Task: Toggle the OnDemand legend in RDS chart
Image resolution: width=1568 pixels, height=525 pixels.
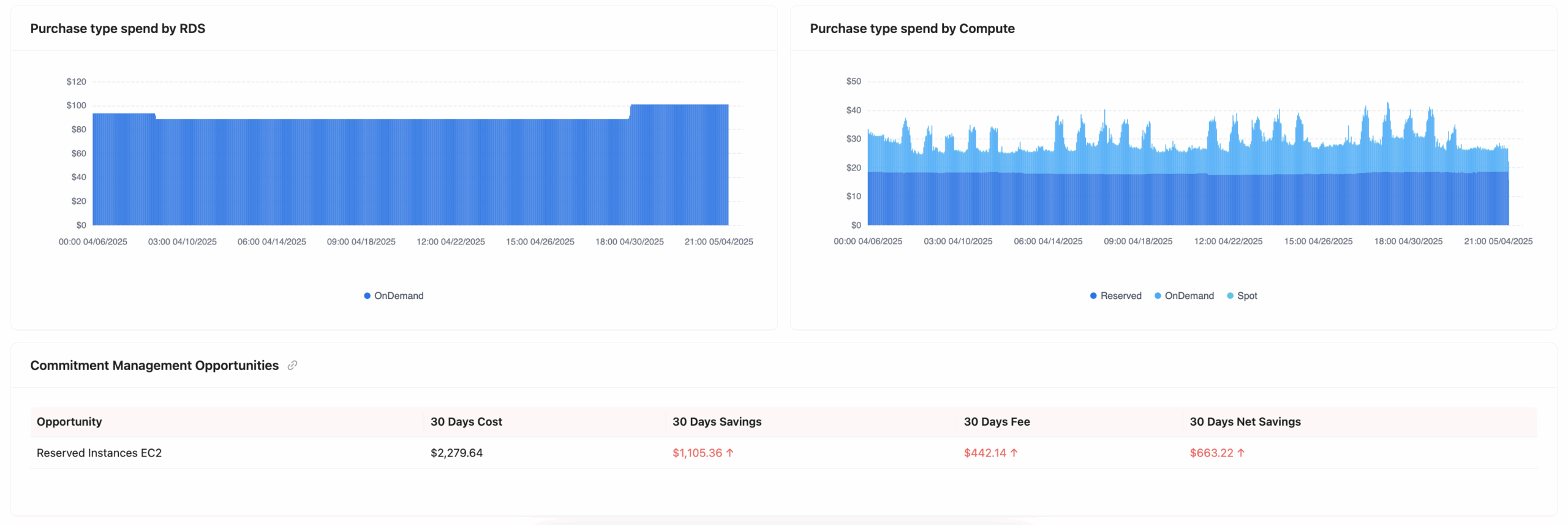Action: coord(393,296)
